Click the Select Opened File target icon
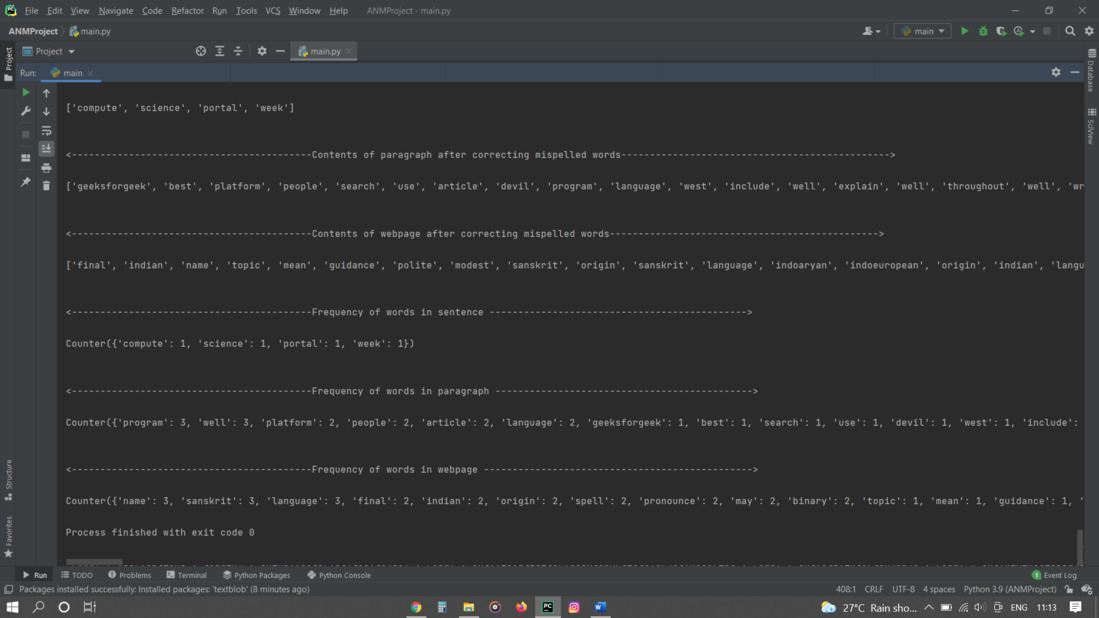The height and width of the screenshot is (618, 1099). coord(201,51)
